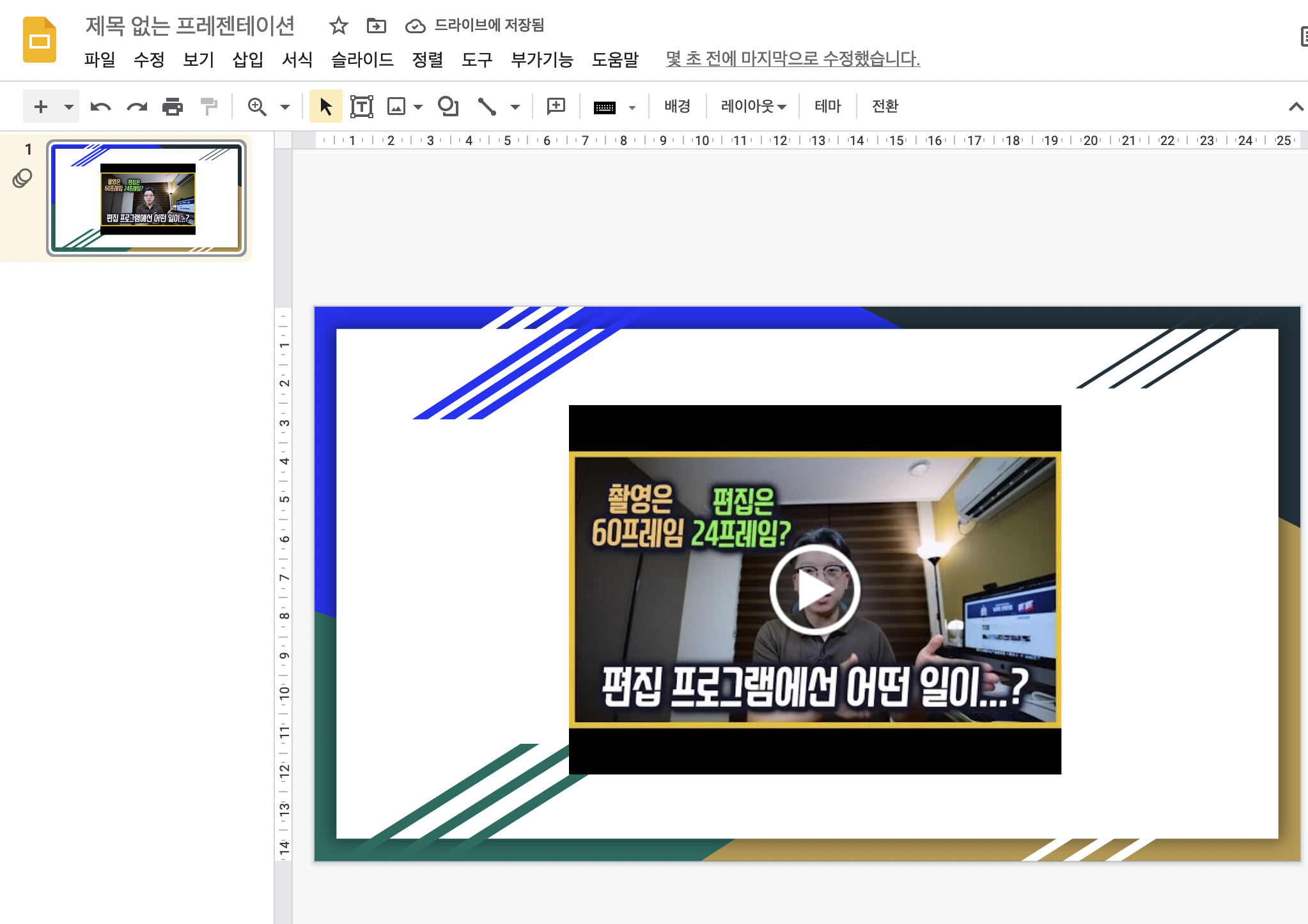Collapse the toolbar with the chevron

click(1295, 107)
